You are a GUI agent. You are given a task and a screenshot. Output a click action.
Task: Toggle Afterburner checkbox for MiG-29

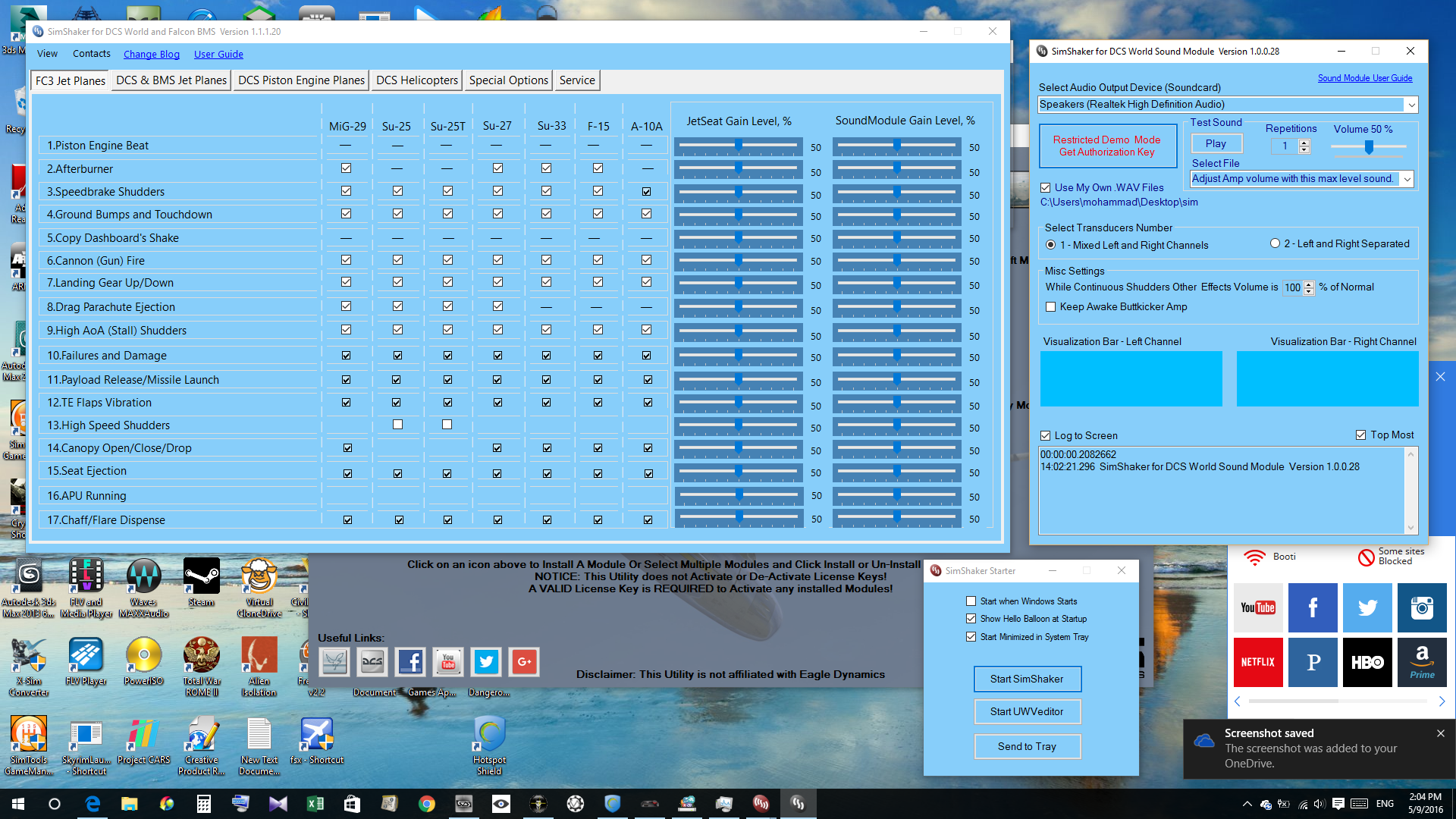(346, 168)
